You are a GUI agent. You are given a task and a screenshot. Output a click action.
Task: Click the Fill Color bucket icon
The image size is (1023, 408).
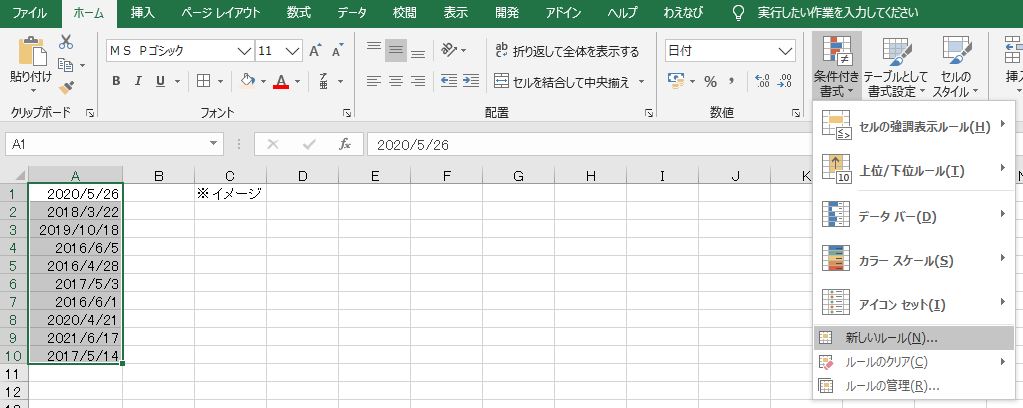click(247, 82)
